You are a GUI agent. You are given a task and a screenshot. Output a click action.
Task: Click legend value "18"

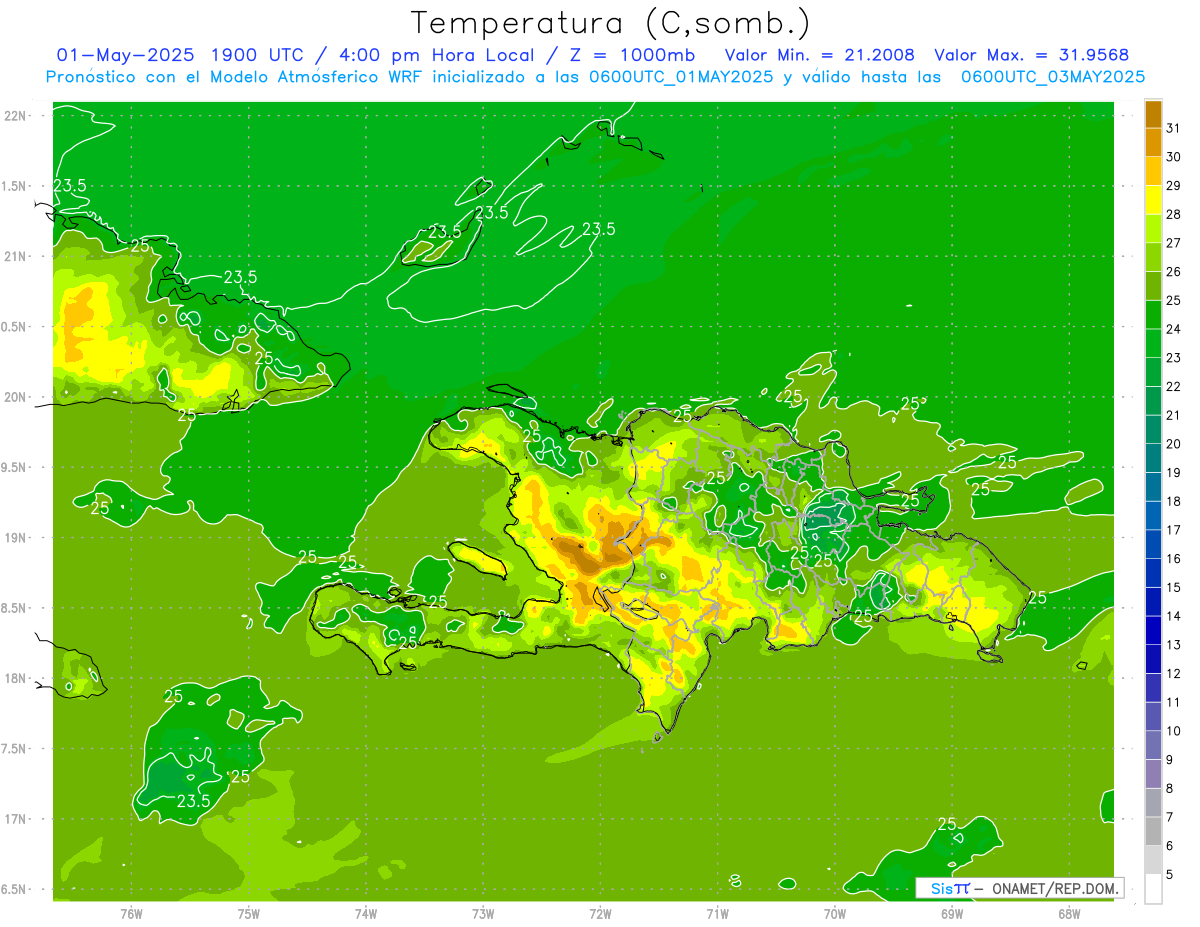click(x=1172, y=501)
